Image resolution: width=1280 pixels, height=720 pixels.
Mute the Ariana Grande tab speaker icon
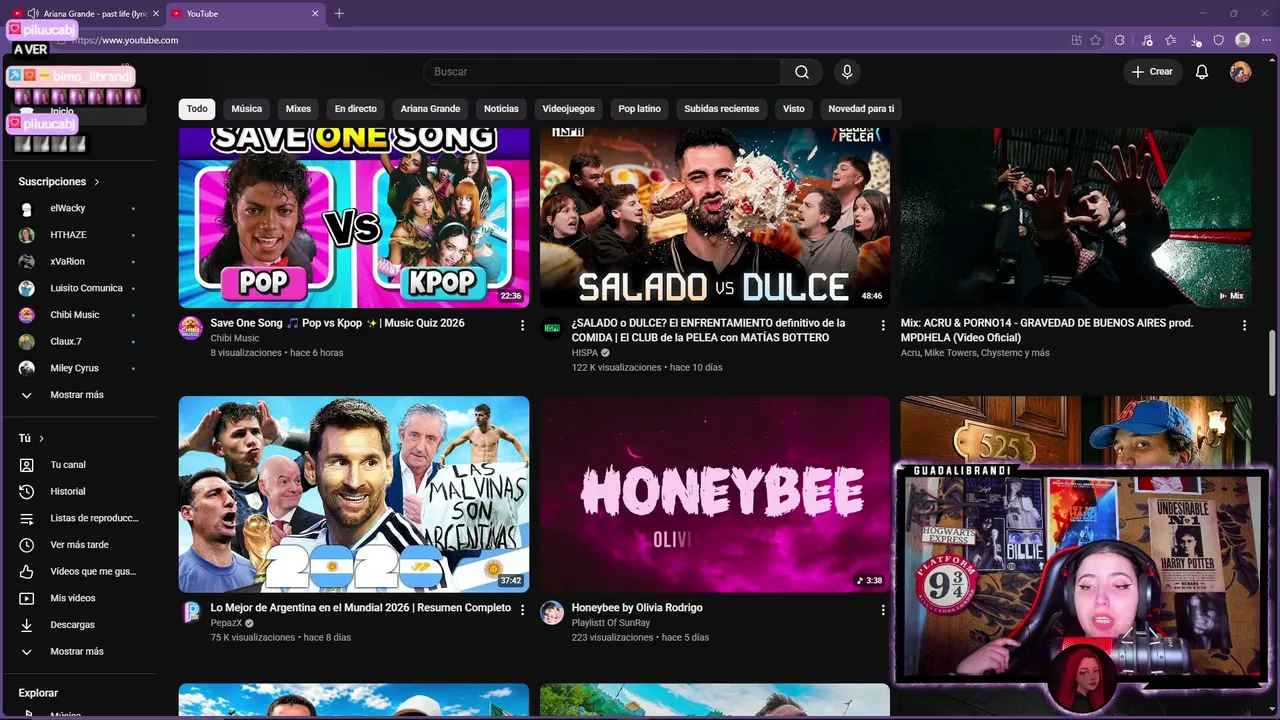[34, 14]
